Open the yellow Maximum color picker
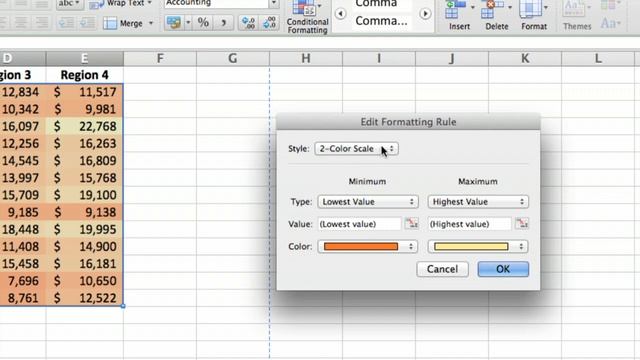This screenshot has width=640, height=360. tap(478, 247)
